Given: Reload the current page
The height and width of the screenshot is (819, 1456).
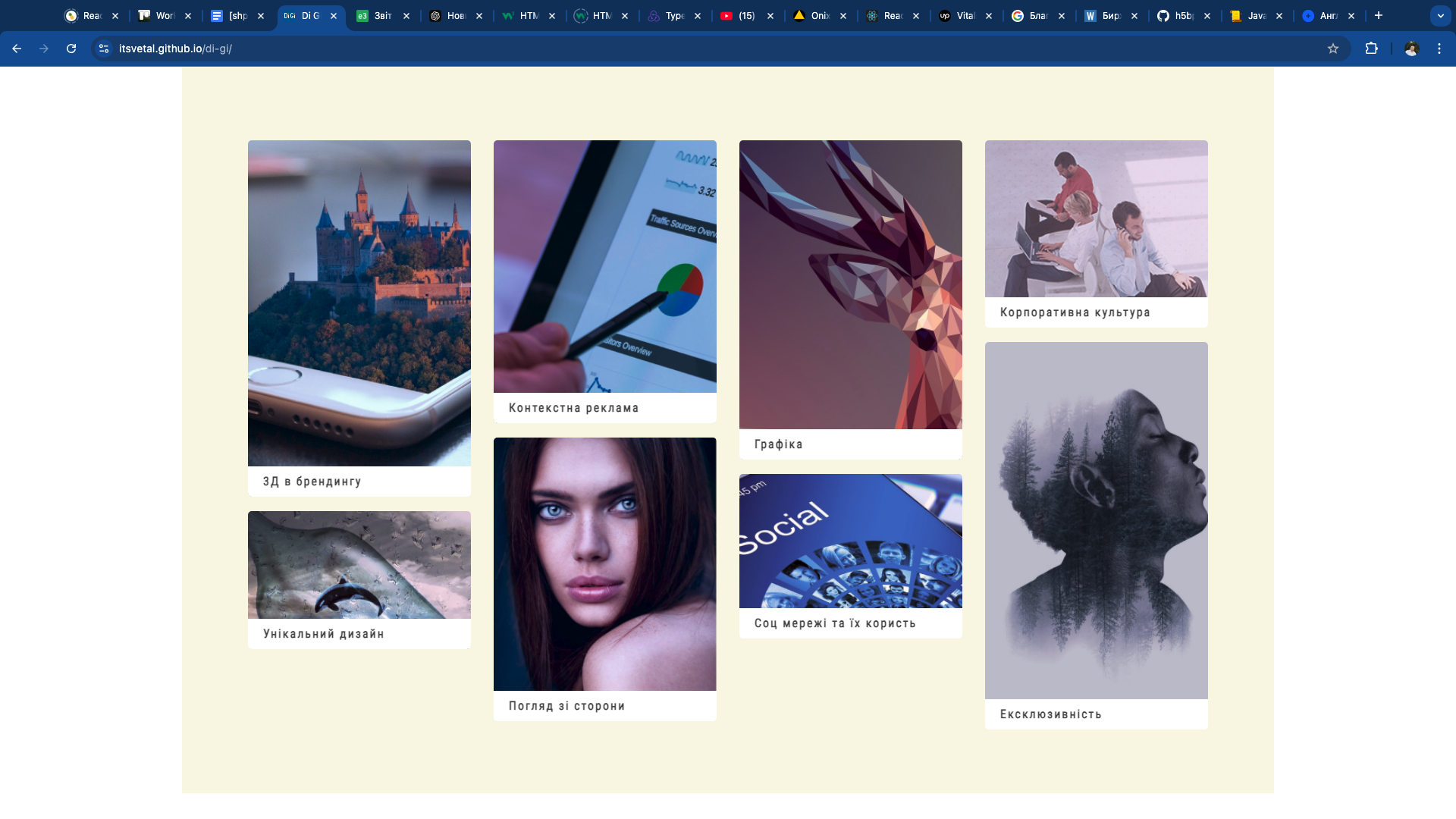Looking at the screenshot, I should [x=71, y=49].
